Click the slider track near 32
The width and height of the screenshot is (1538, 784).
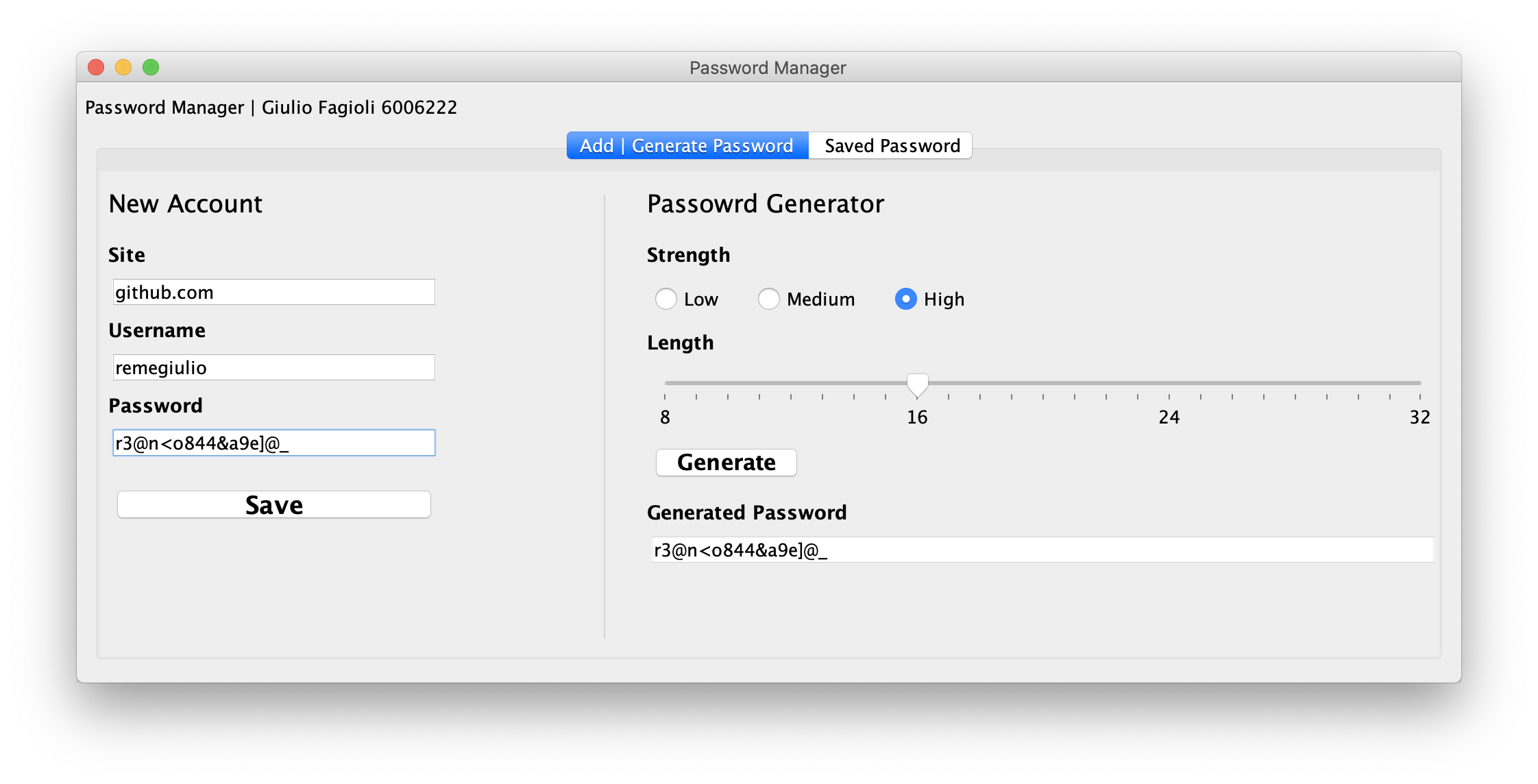coord(1419,383)
